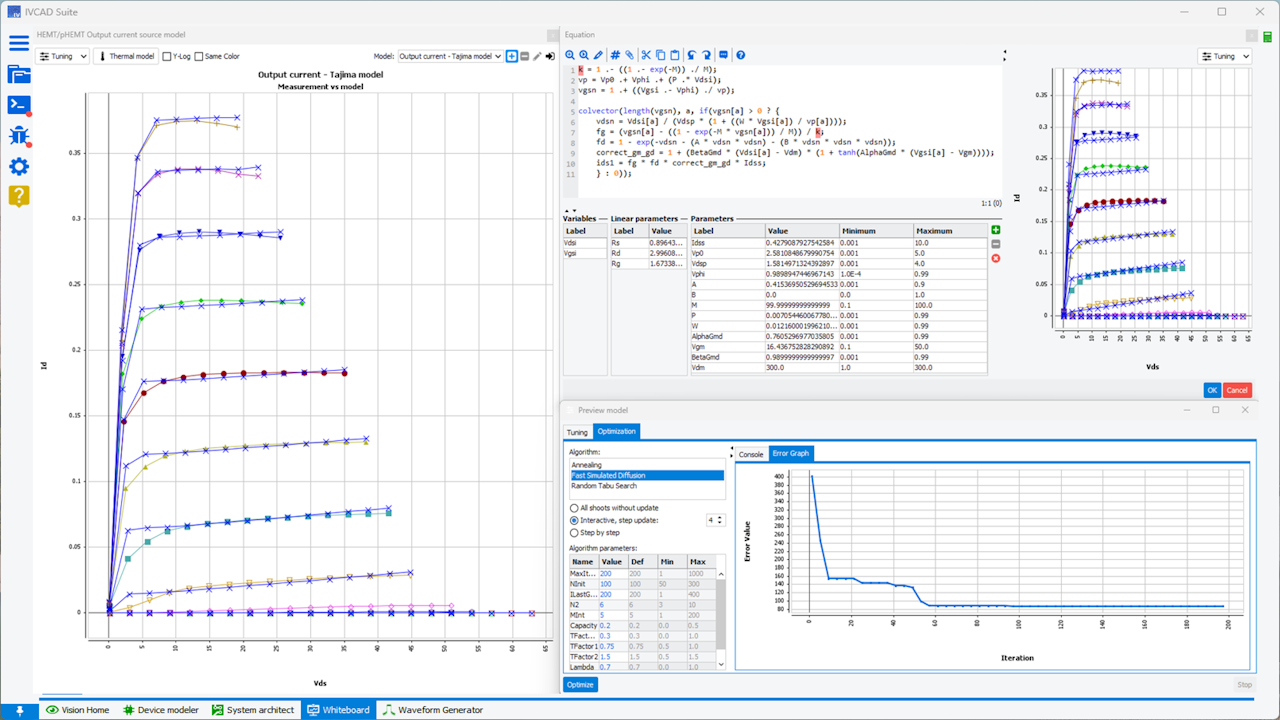This screenshot has width=1280, height=720.
Task: Collapse the equation editor with the splitter arrows
Action: click(x=572, y=210)
